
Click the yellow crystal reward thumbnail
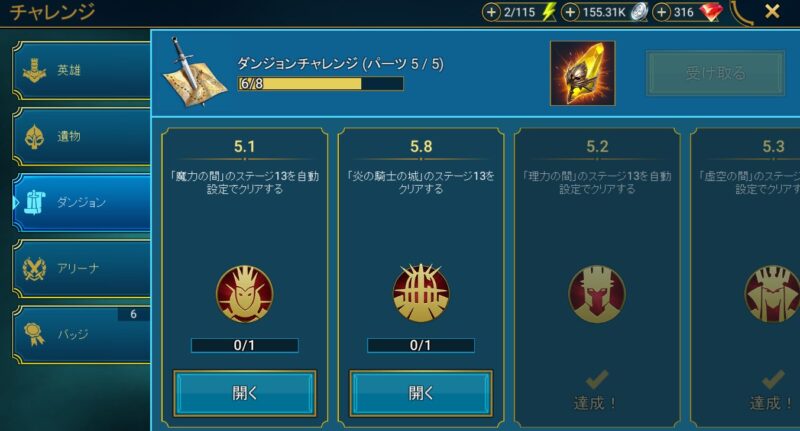coord(583,73)
